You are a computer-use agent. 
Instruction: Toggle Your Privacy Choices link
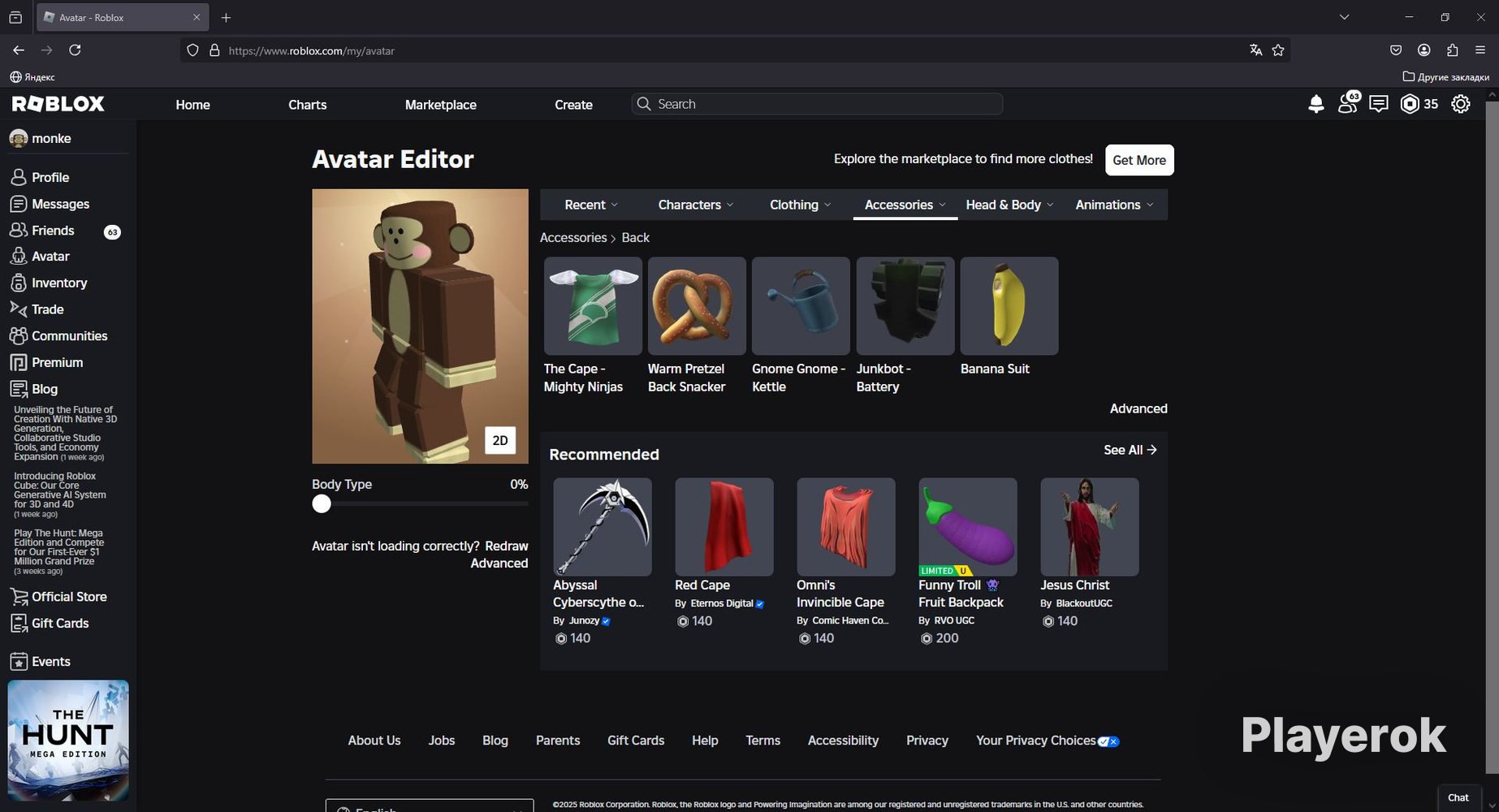coord(1048,741)
